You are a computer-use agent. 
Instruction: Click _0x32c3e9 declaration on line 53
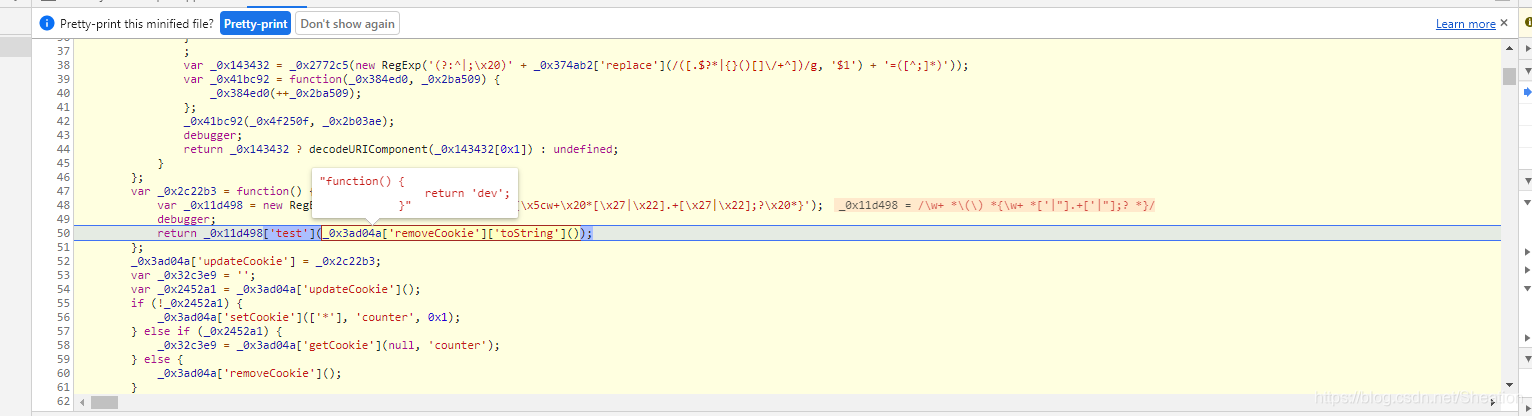point(188,275)
